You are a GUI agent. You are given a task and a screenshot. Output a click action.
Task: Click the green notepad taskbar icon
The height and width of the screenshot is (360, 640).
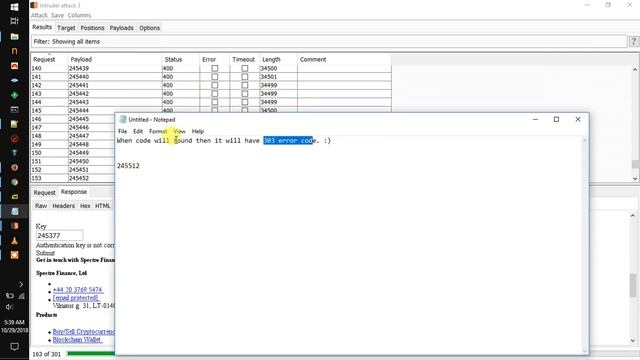14,124
